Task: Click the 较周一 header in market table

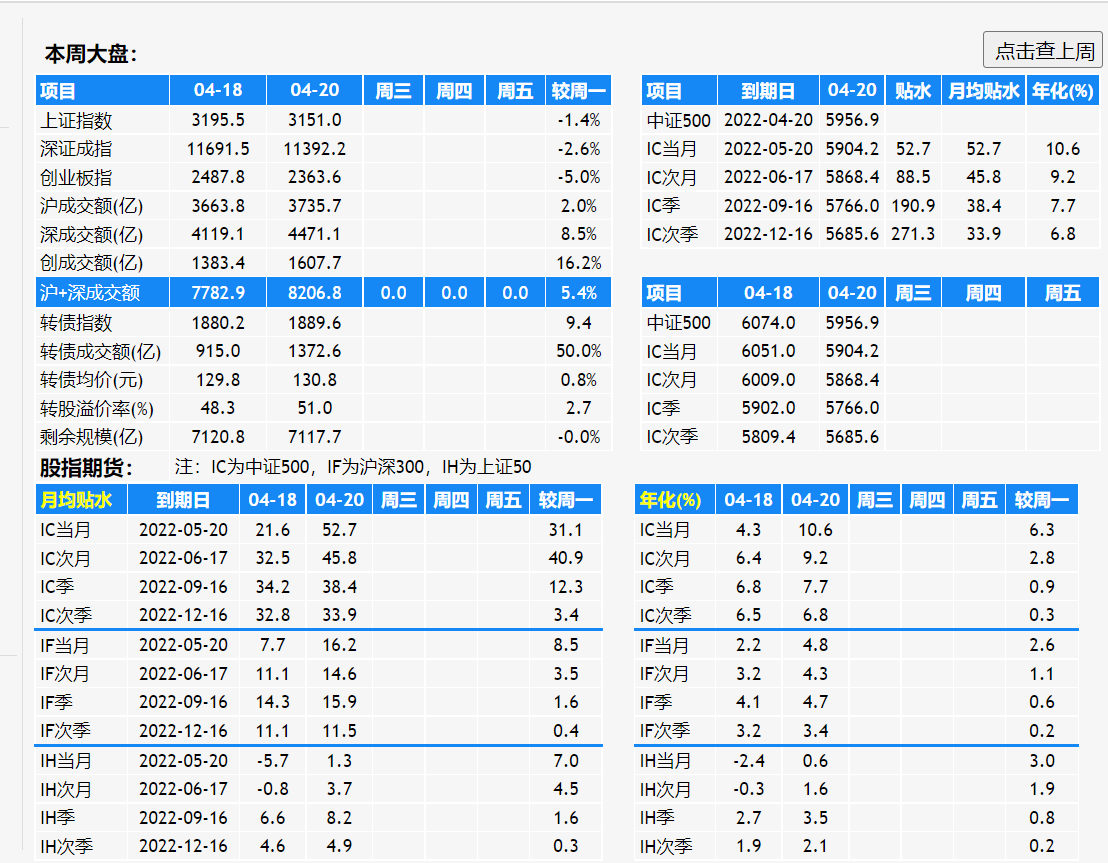Action: (578, 90)
